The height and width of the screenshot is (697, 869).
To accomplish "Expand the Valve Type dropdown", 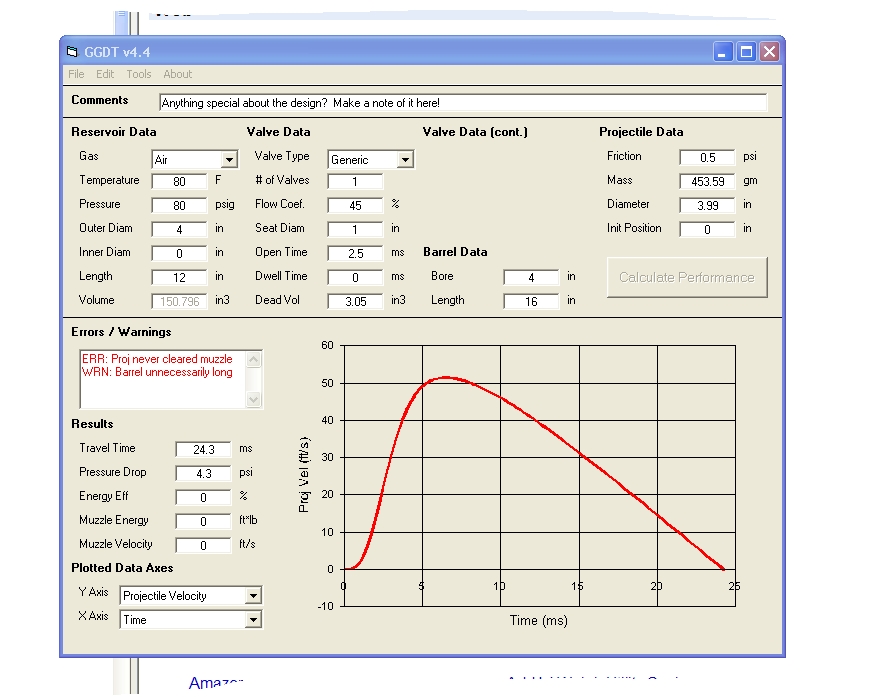I will point(404,160).
